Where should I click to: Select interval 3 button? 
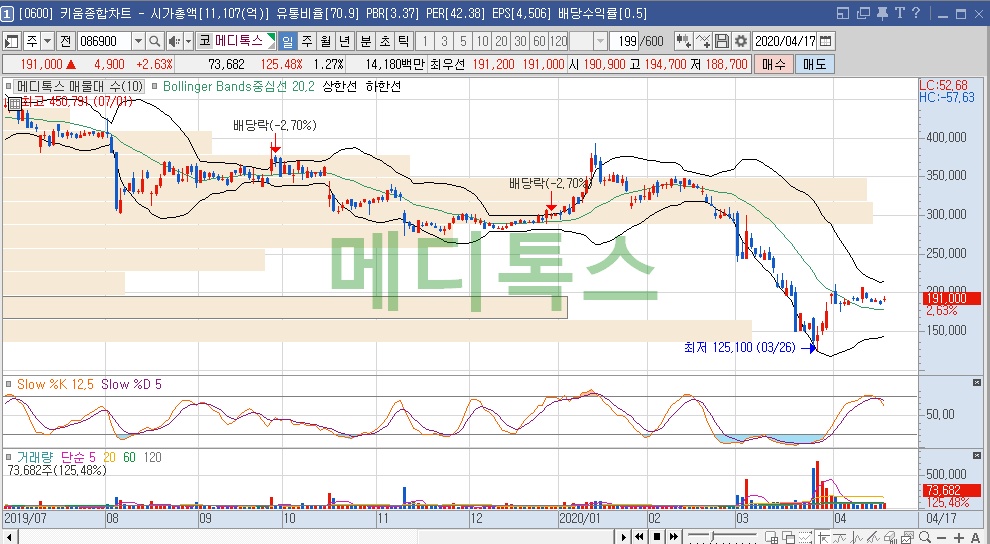444,42
